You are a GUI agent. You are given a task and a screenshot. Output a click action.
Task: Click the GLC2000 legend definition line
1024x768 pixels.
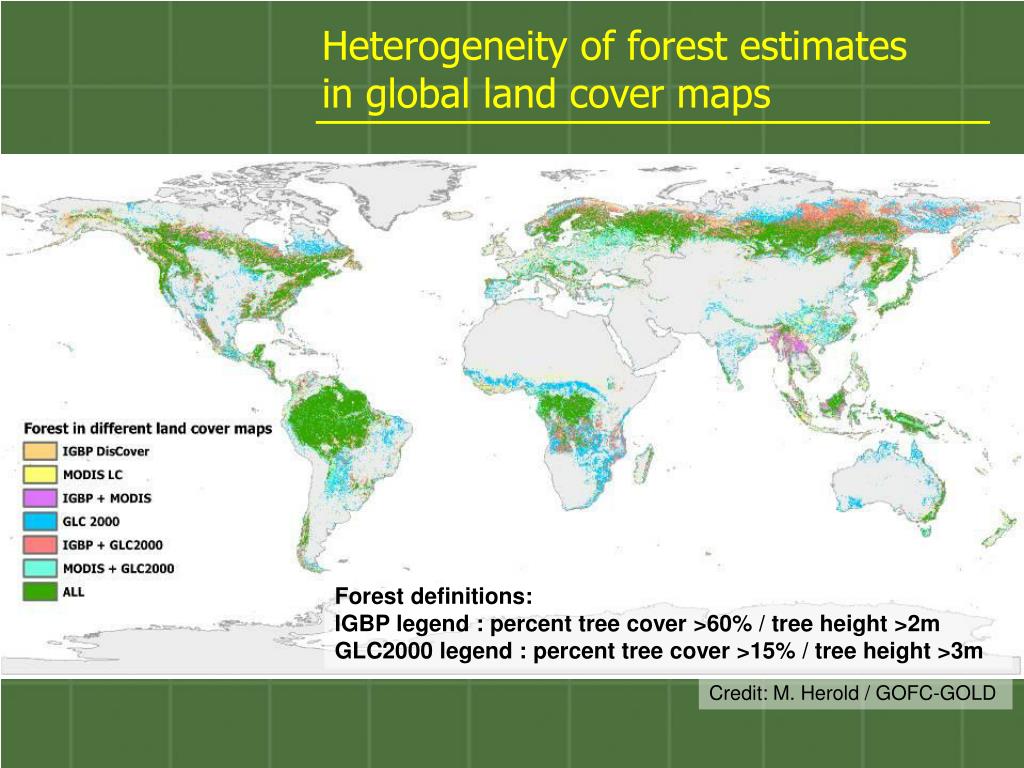pos(659,651)
